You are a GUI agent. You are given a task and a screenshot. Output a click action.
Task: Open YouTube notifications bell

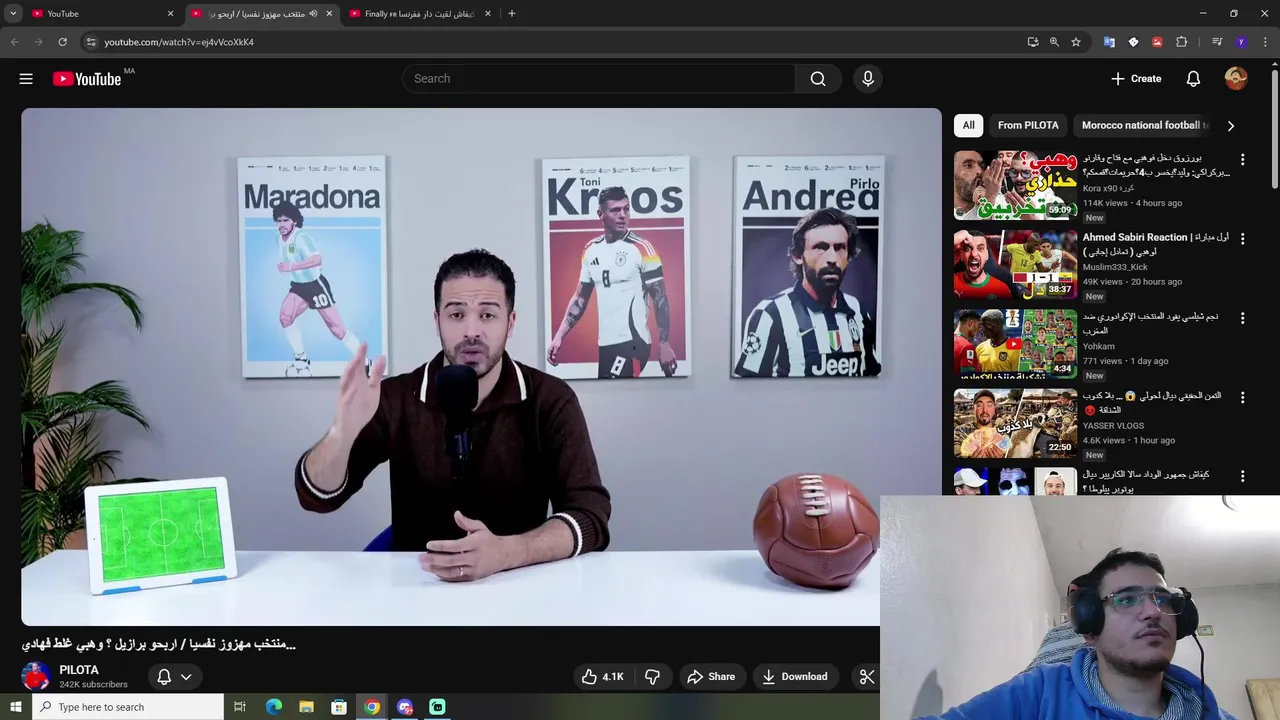(1193, 79)
